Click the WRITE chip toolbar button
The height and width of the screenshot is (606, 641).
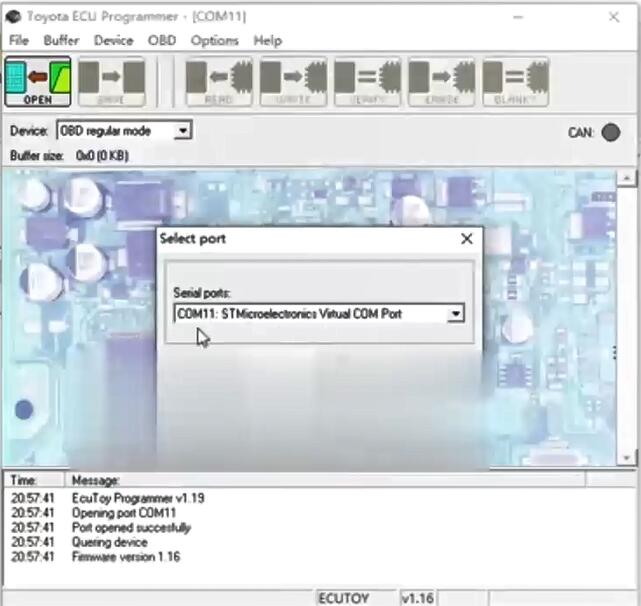pyautogui.click(x=293, y=82)
